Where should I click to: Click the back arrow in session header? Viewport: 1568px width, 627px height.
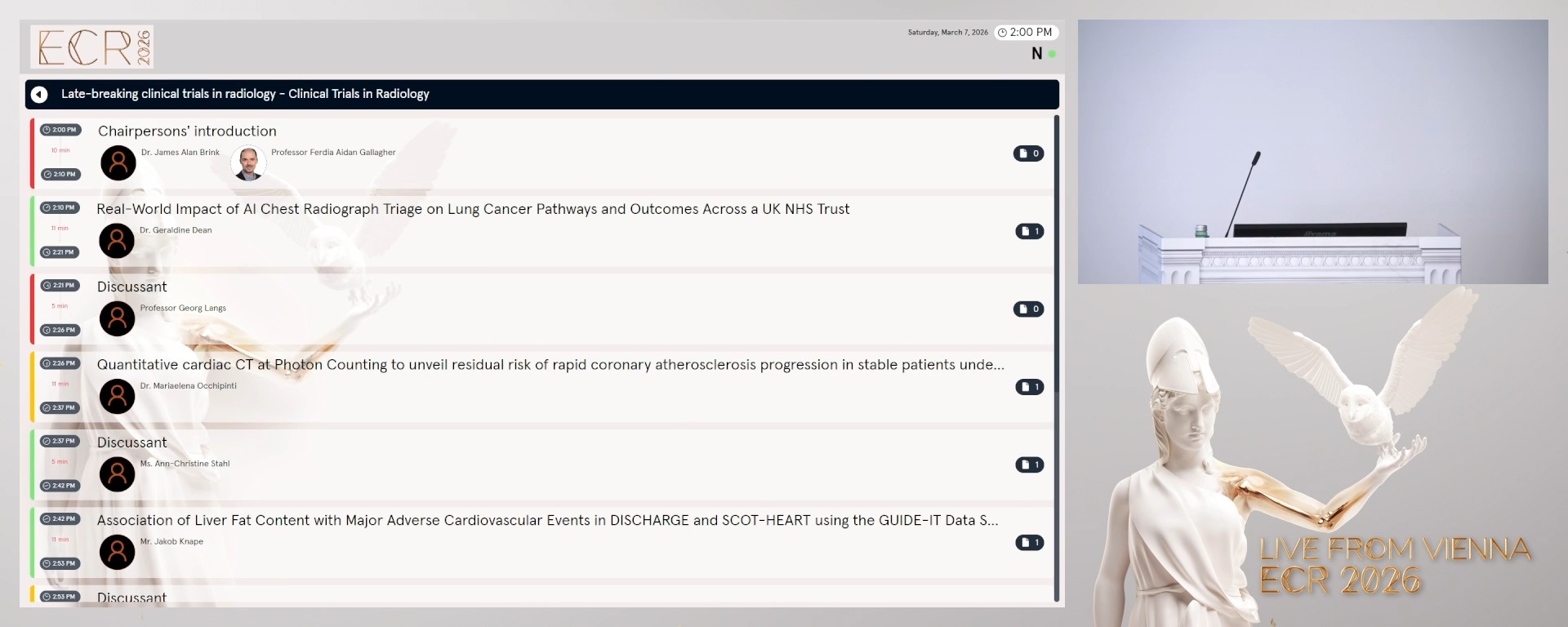(39, 95)
